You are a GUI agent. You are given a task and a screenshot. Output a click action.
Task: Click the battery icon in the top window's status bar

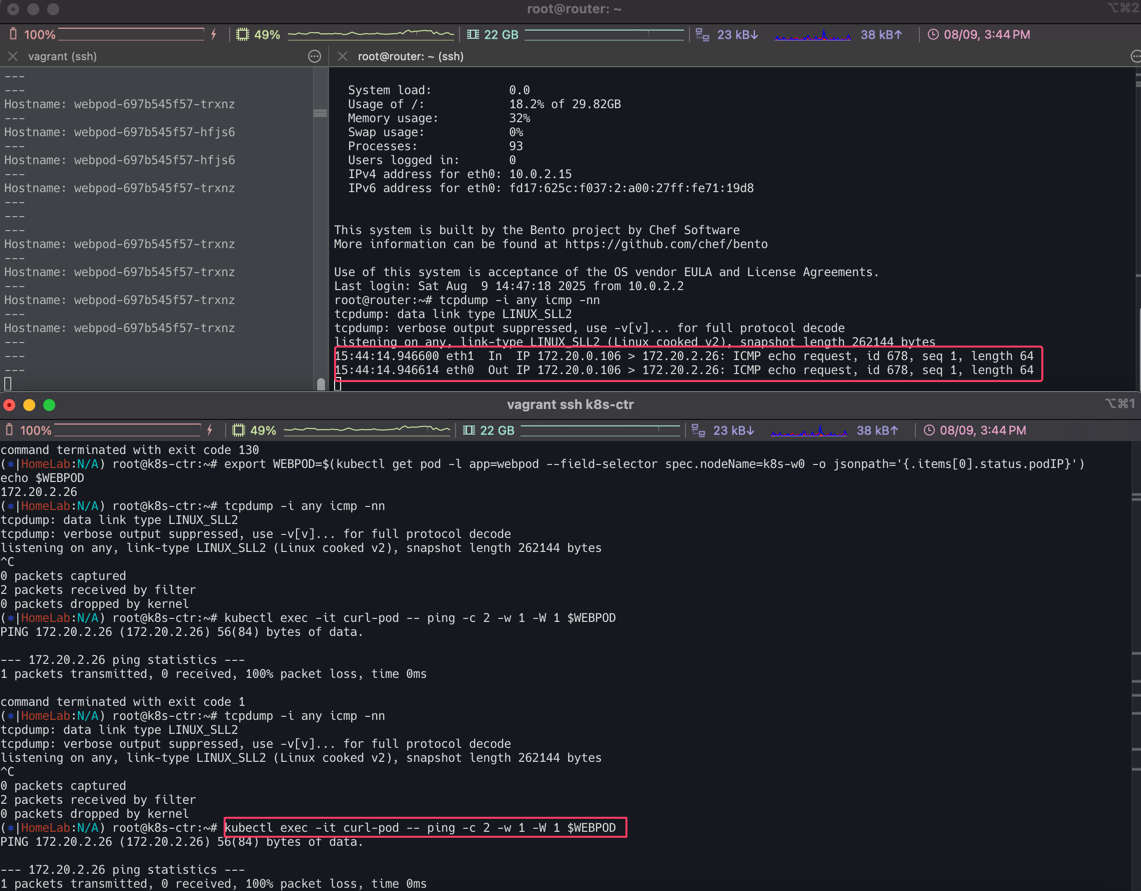pos(13,34)
